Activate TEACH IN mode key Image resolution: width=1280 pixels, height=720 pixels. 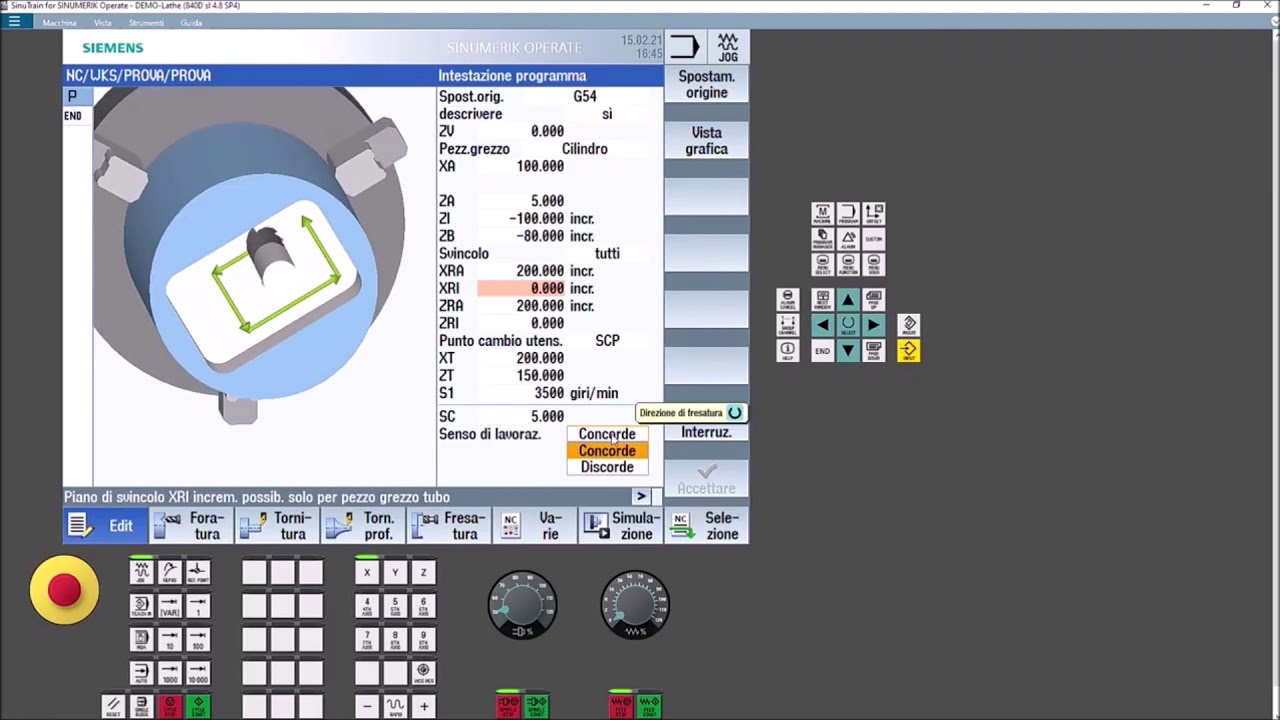[x=142, y=606]
